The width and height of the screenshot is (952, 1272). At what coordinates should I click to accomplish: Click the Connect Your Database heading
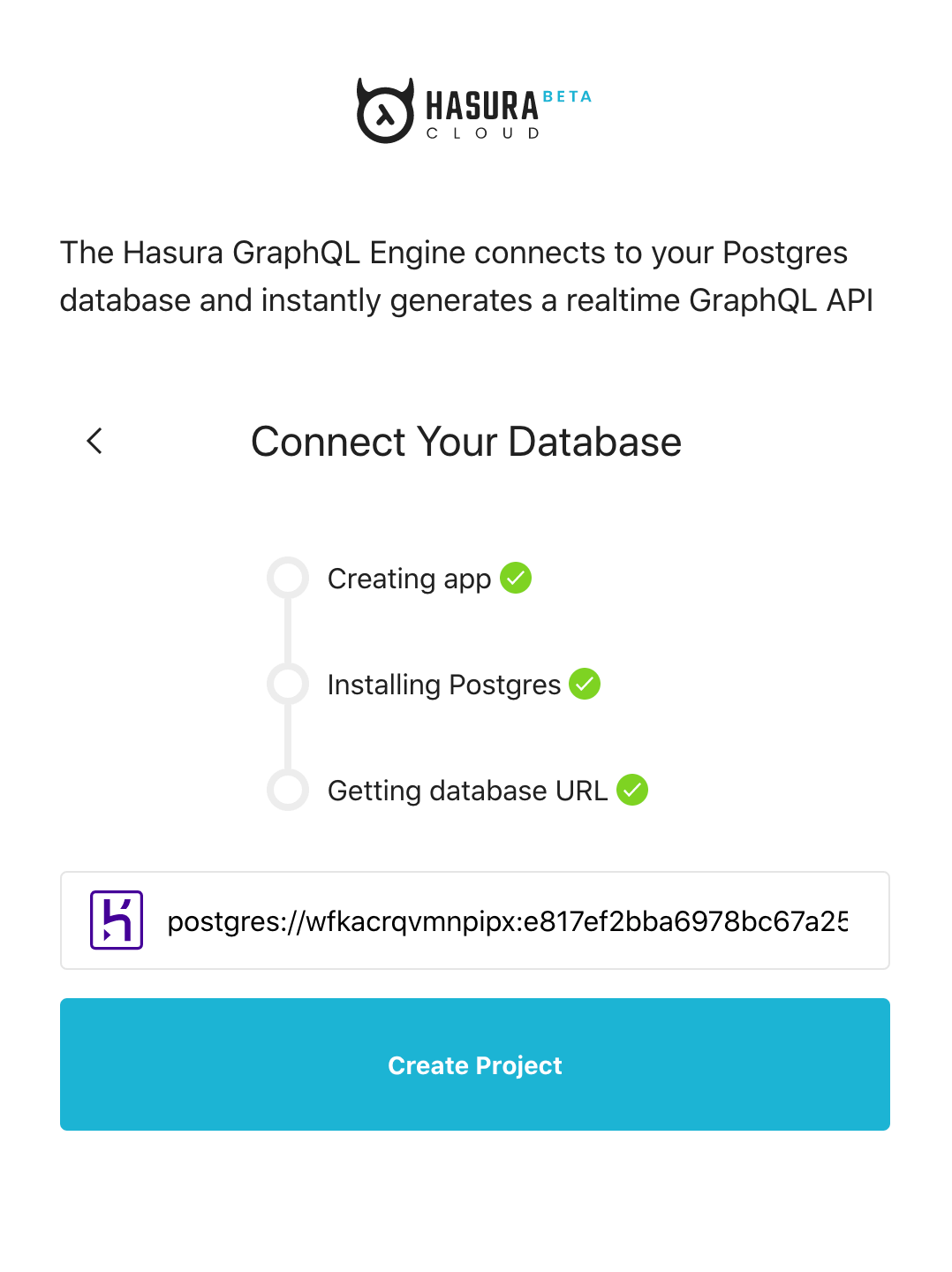click(x=466, y=442)
